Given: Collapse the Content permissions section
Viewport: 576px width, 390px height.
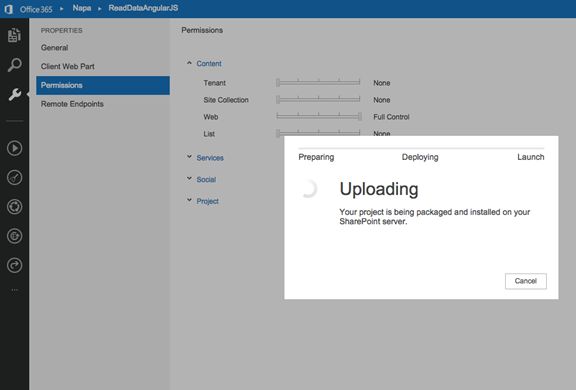Looking at the screenshot, I should [189, 63].
